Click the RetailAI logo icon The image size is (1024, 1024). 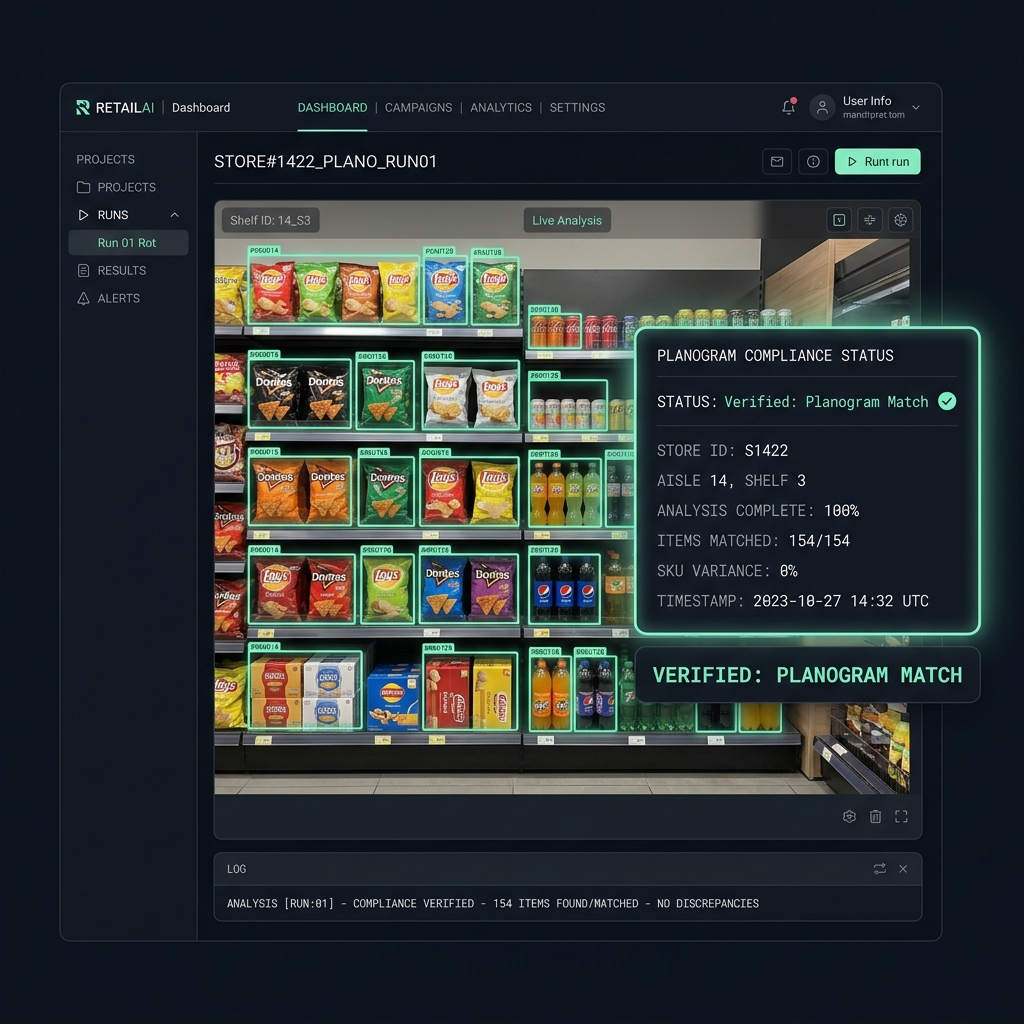click(x=83, y=108)
